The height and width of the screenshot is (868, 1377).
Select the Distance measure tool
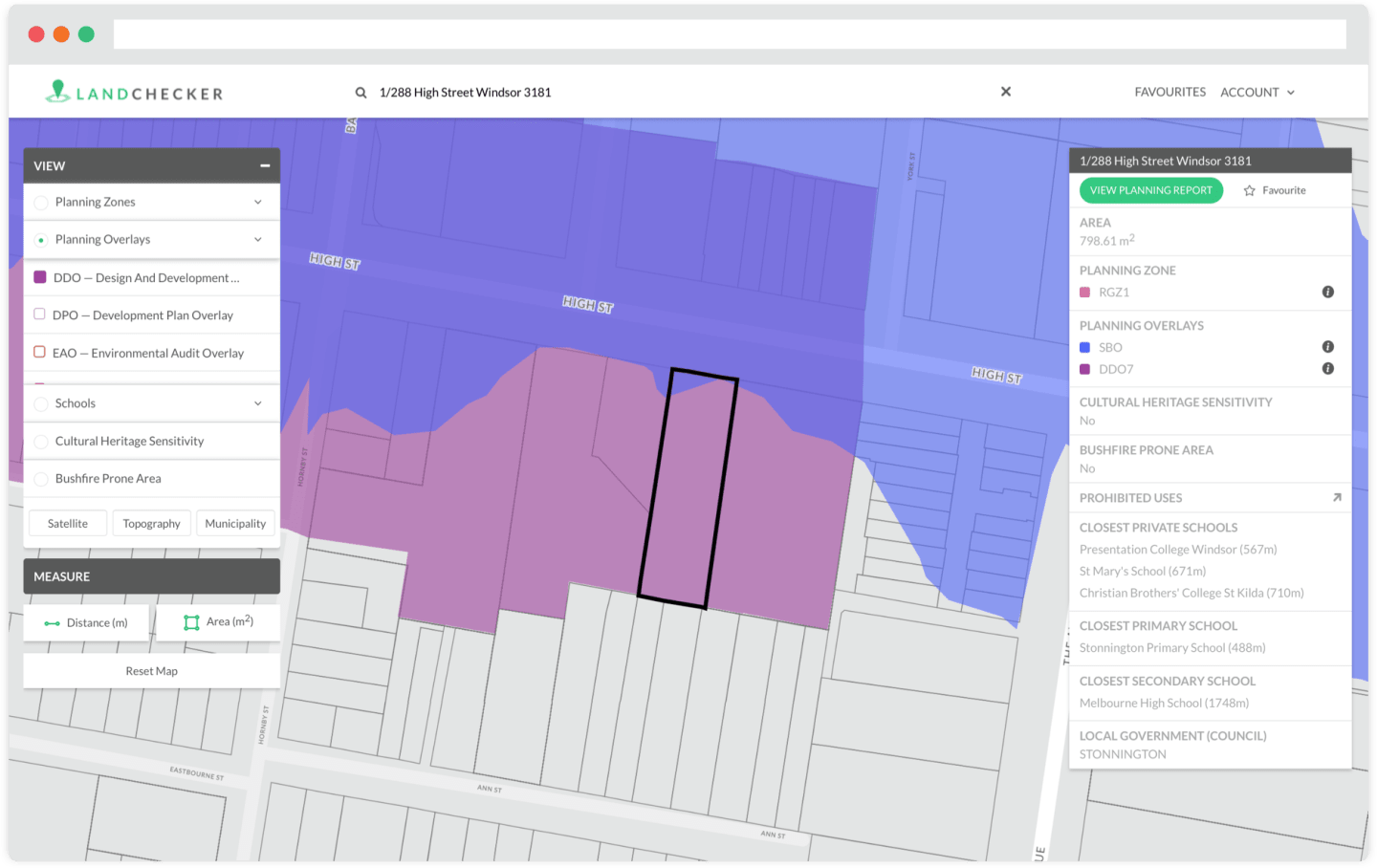coord(86,622)
